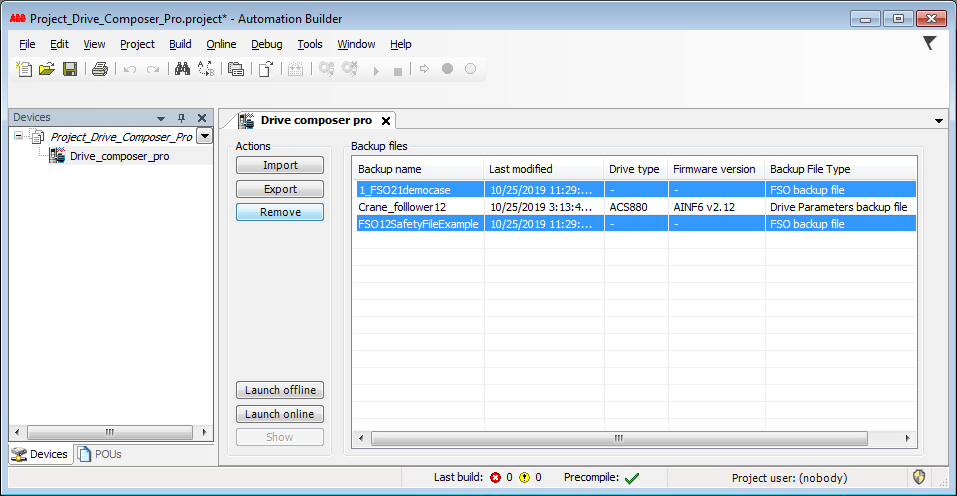
Task: Select the 1_FSO21democase backup row
Action: pos(636,190)
